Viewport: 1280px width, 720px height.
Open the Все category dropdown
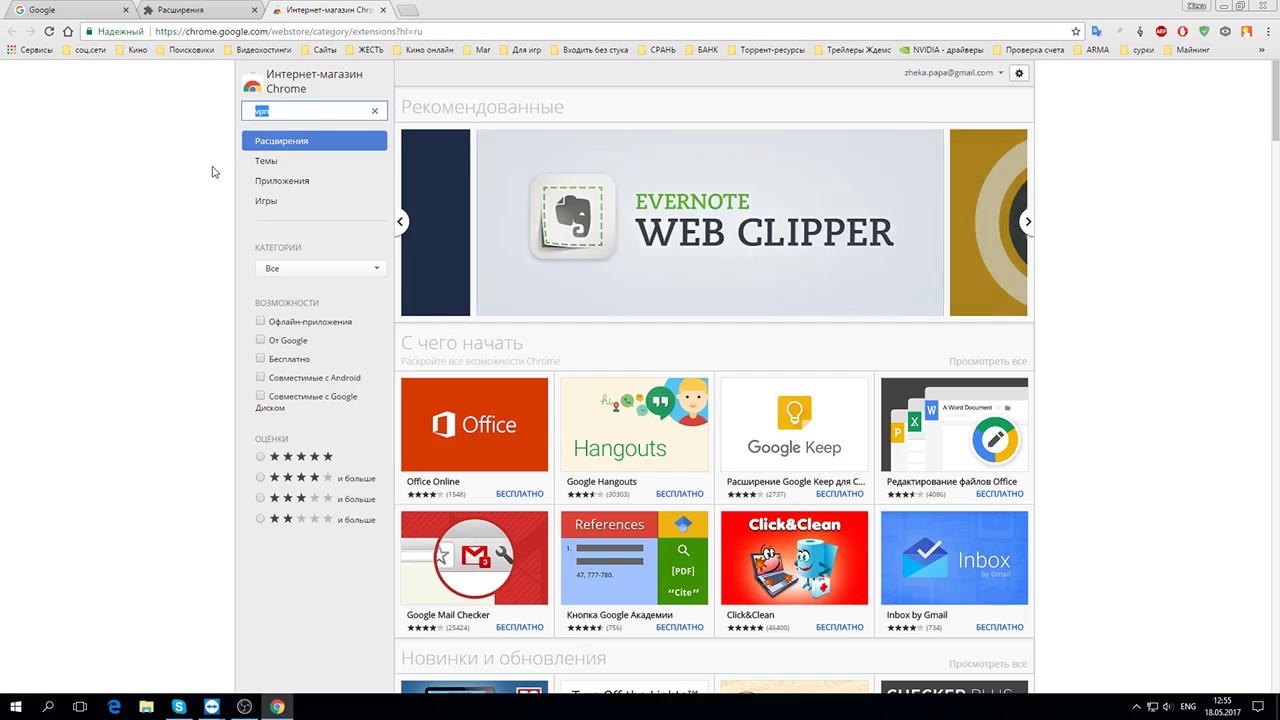320,268
